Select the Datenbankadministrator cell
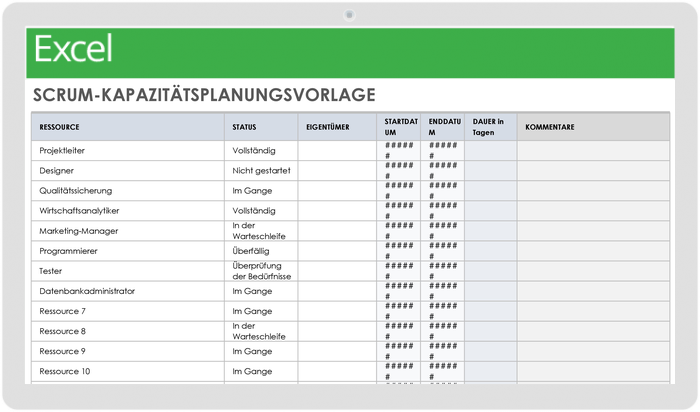Screen dimensions: 700x412 (128, 291)
